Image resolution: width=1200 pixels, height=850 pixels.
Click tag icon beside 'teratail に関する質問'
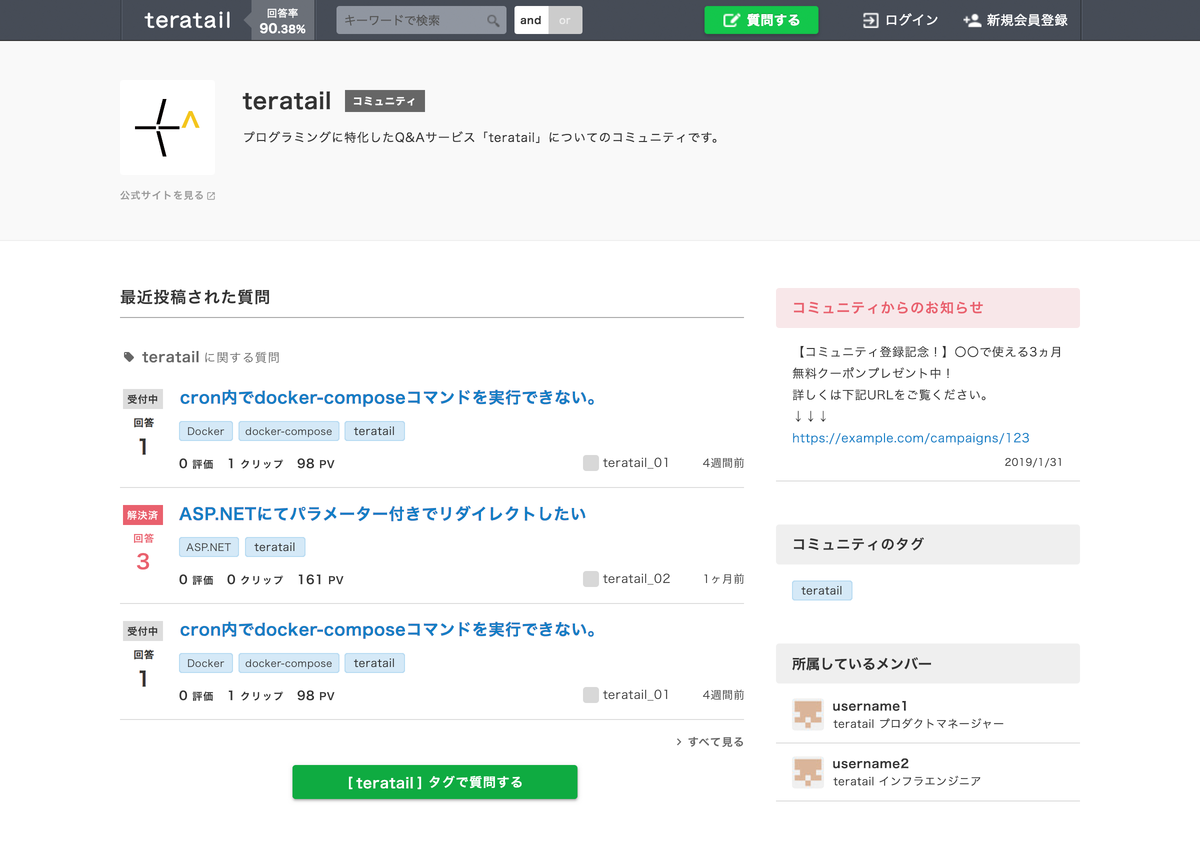click(128, 357)
